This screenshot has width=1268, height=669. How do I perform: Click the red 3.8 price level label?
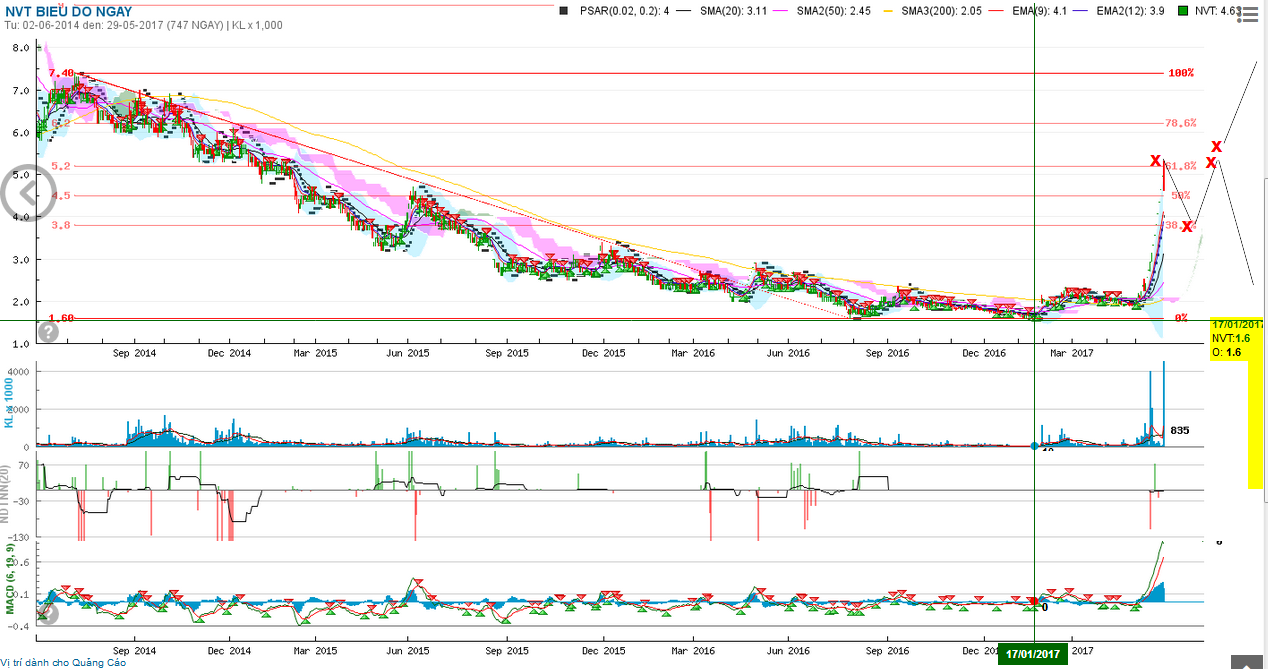click(59, 226)
